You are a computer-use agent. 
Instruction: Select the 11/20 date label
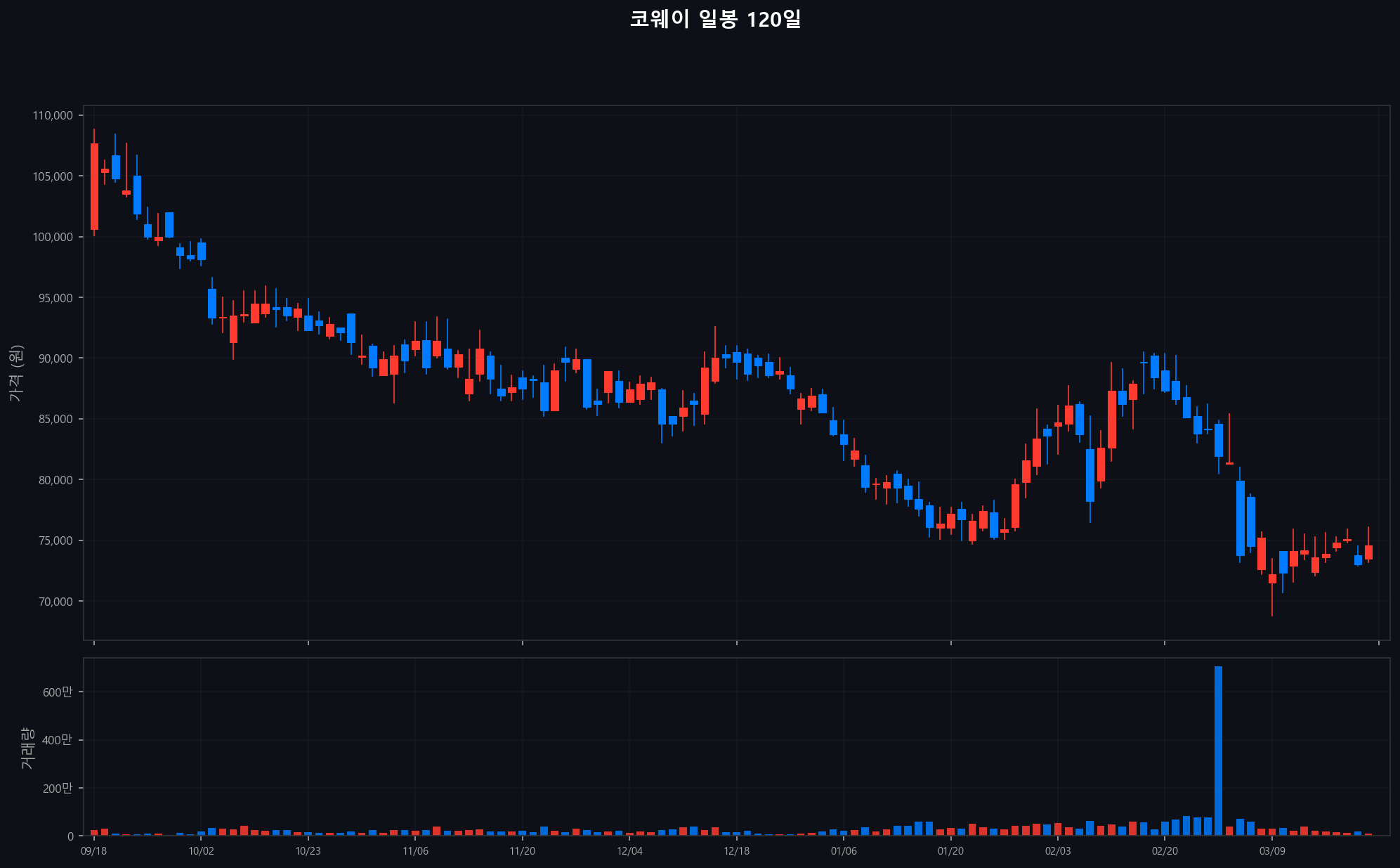tap(522, 852)
